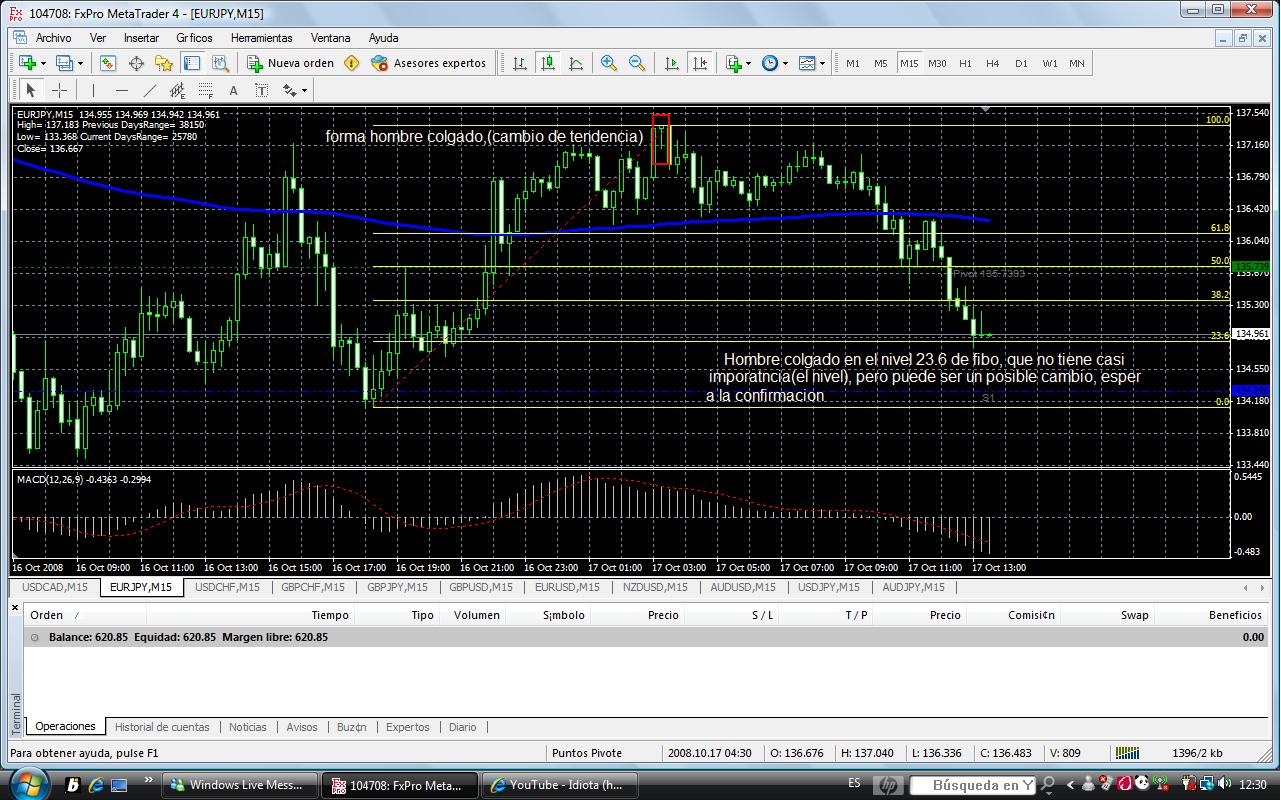Screen dimensions: 1281x800
Task: Toggle chart auto scroll button
Action: [x=672, y=63]
